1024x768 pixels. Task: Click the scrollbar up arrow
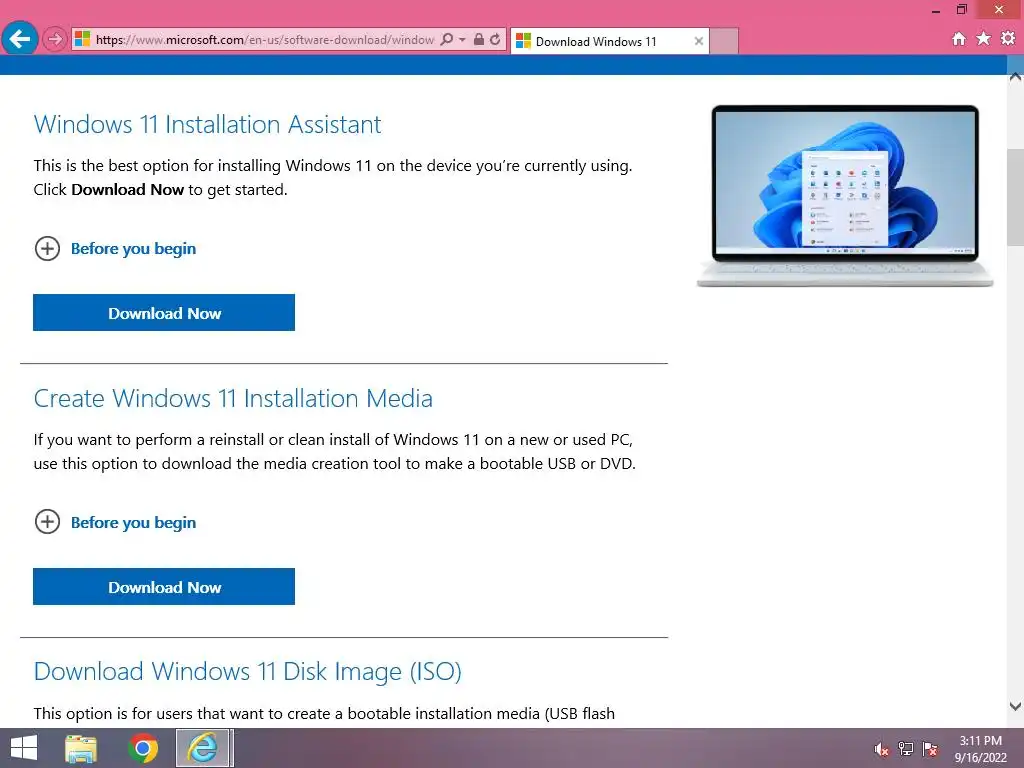1016,77
